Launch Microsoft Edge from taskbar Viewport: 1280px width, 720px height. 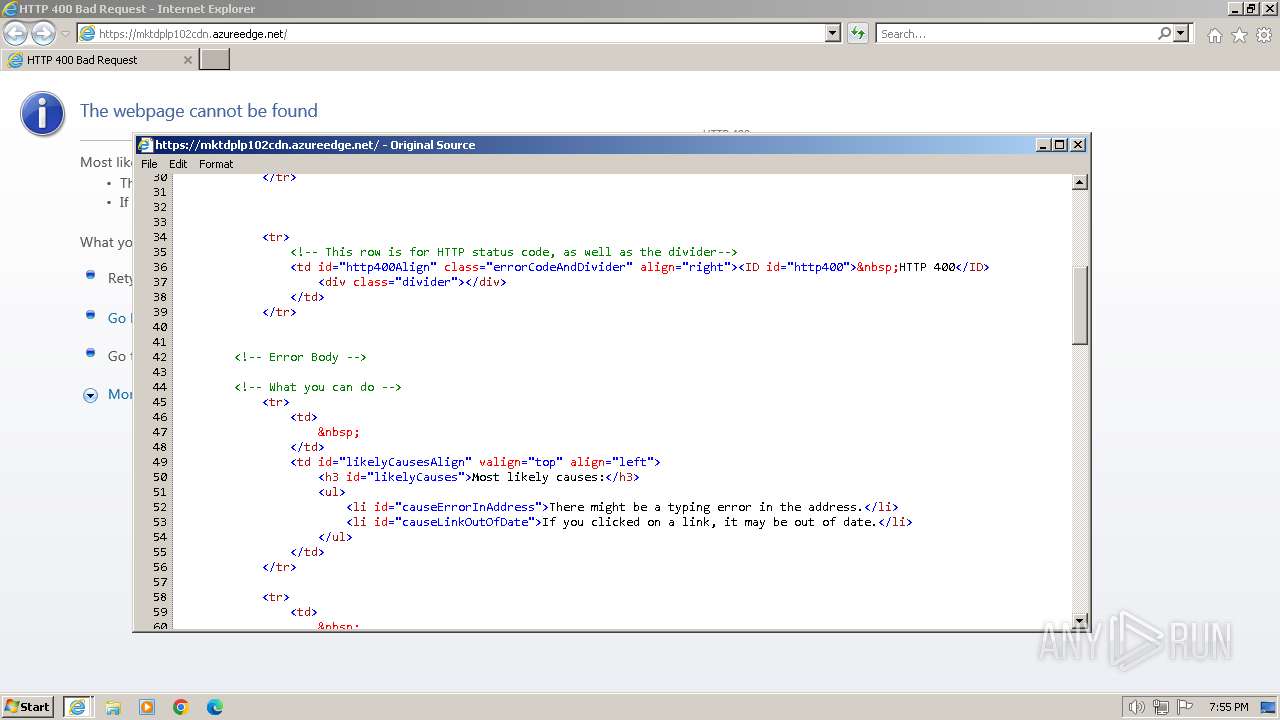click(215, 707)
